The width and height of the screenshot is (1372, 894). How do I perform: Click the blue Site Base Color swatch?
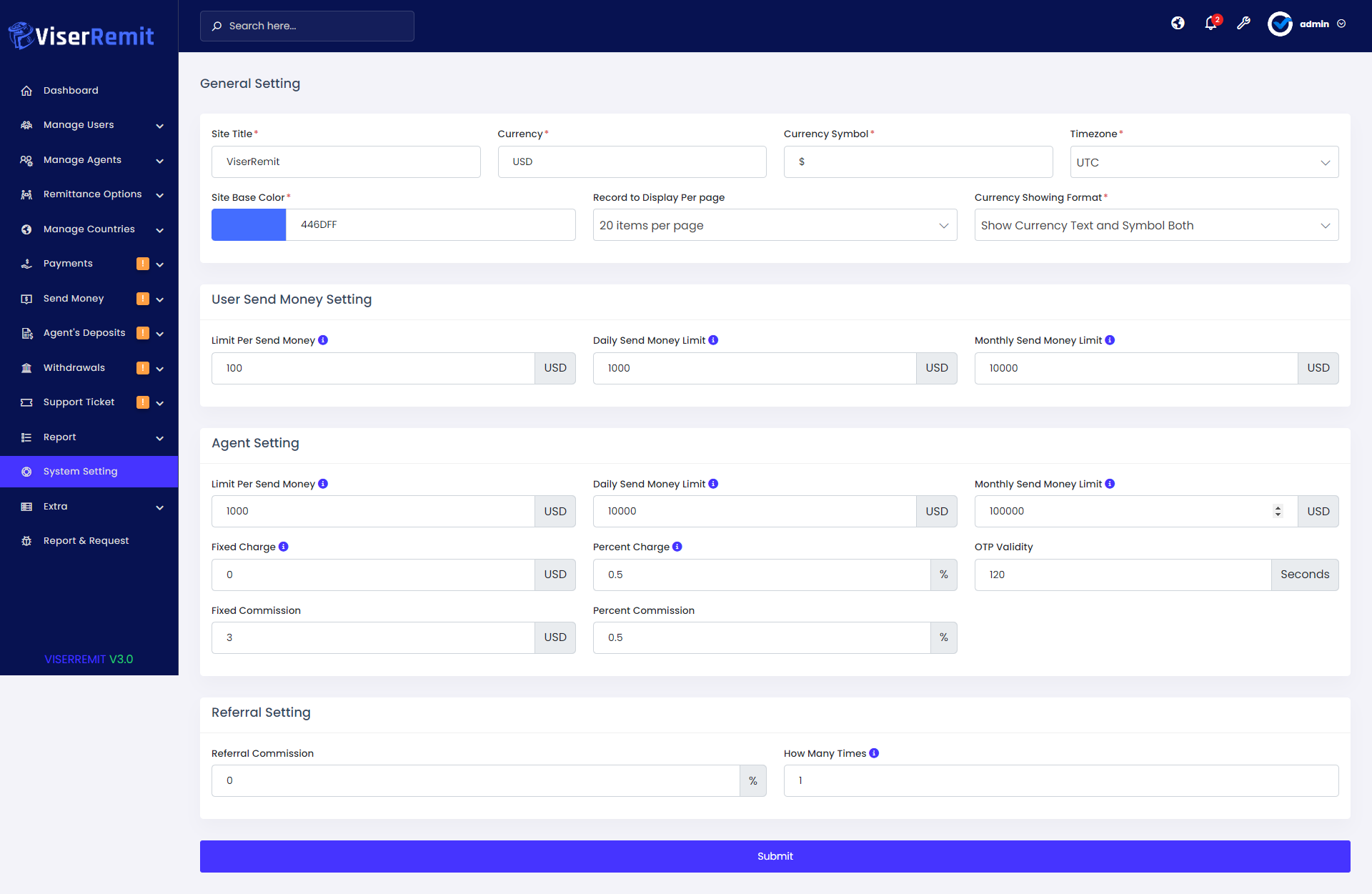pos(249,225)
